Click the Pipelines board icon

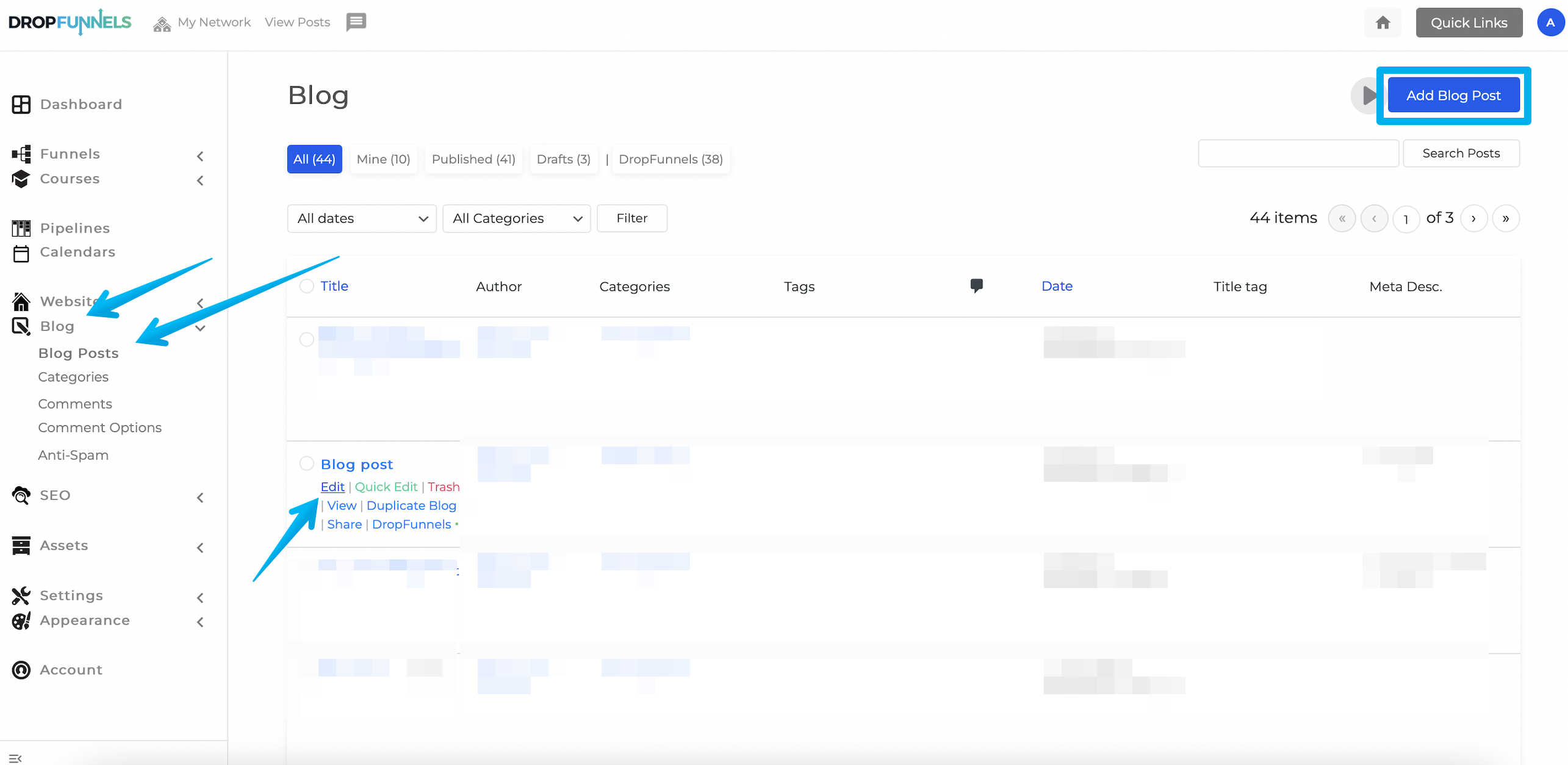tap(21, 228)
